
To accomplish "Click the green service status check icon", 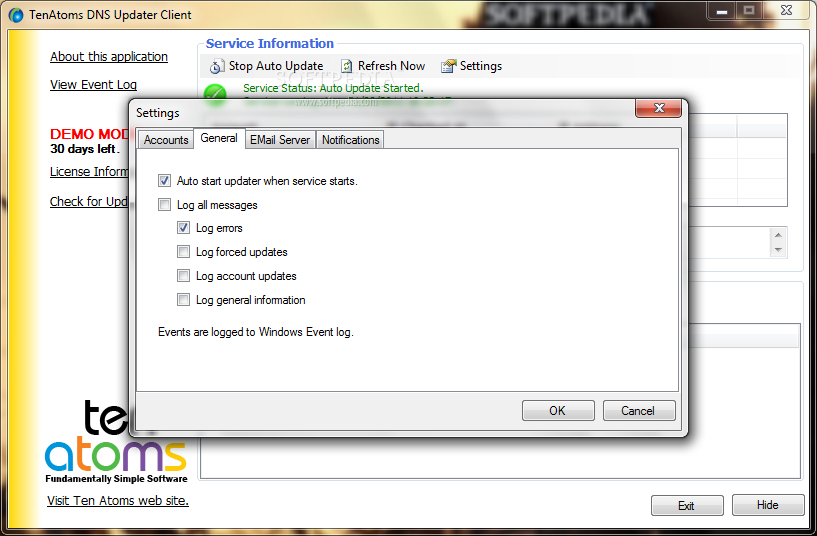I will click(x=215, y=94).
